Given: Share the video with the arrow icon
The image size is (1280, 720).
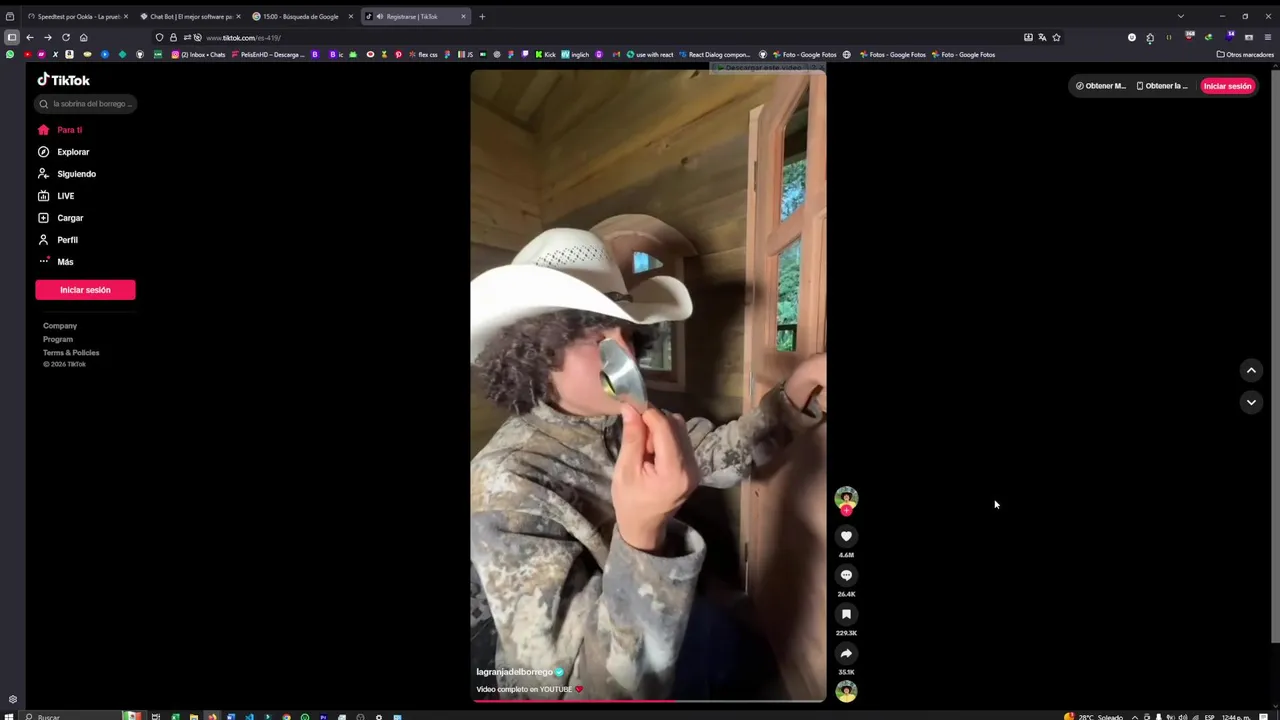Looking at the screenshot, I should (846, 653).
